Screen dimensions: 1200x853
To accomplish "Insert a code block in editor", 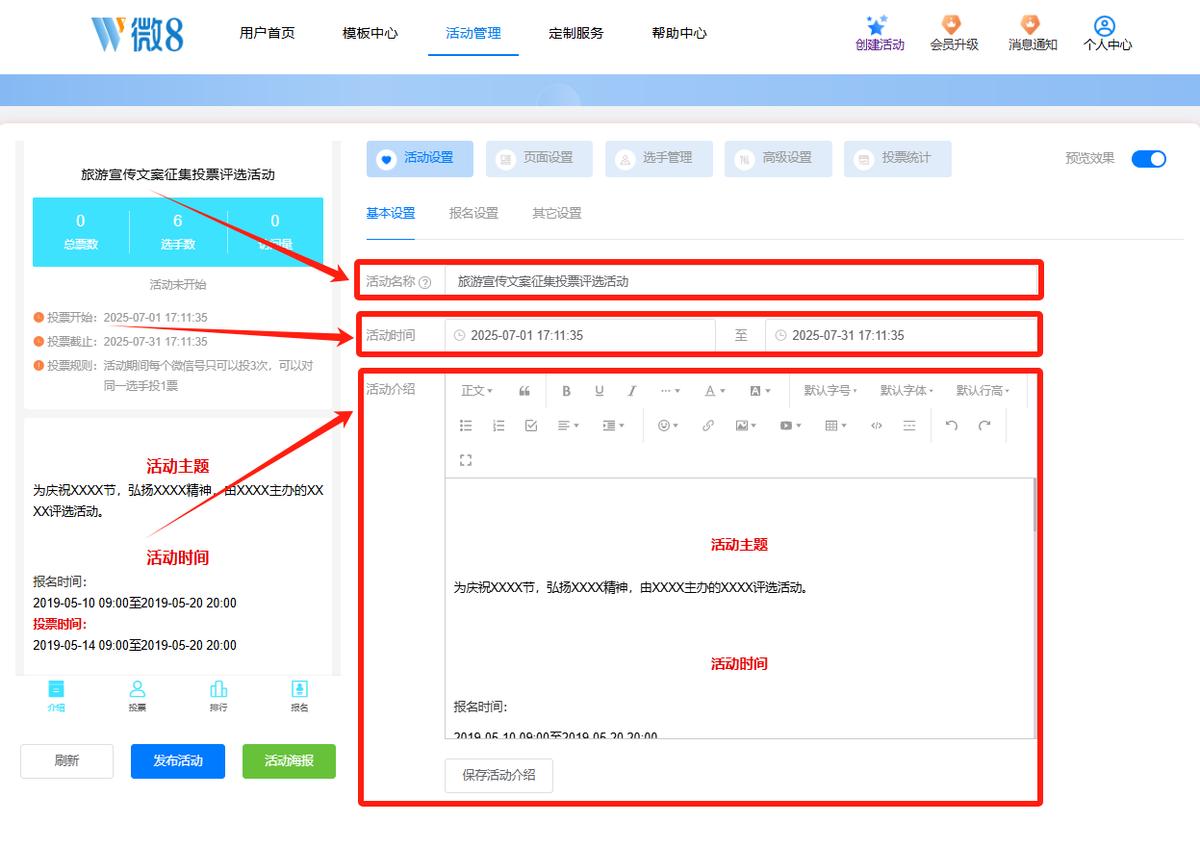I will (877, 425).
